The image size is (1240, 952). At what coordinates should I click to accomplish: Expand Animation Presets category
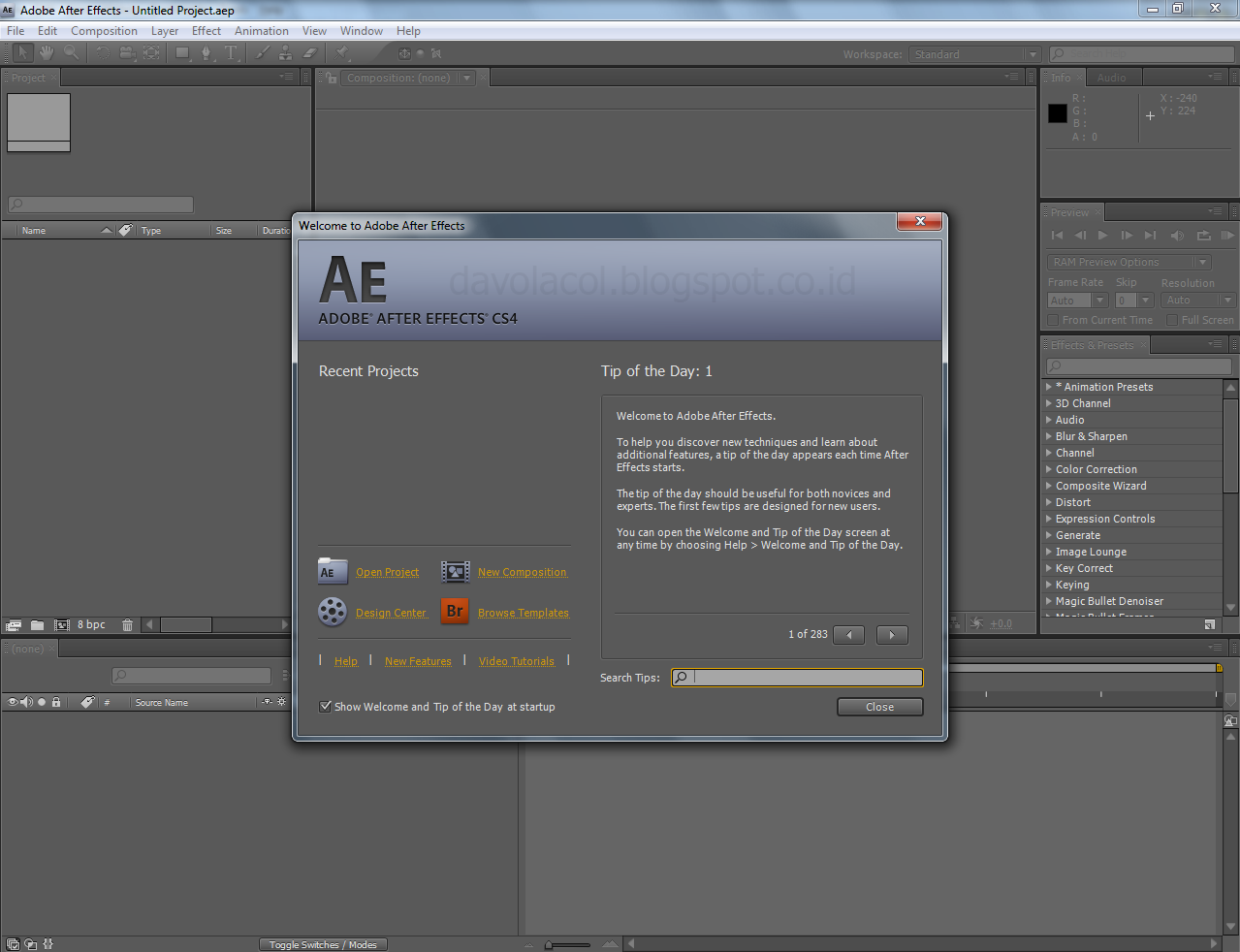point(1048,387)
